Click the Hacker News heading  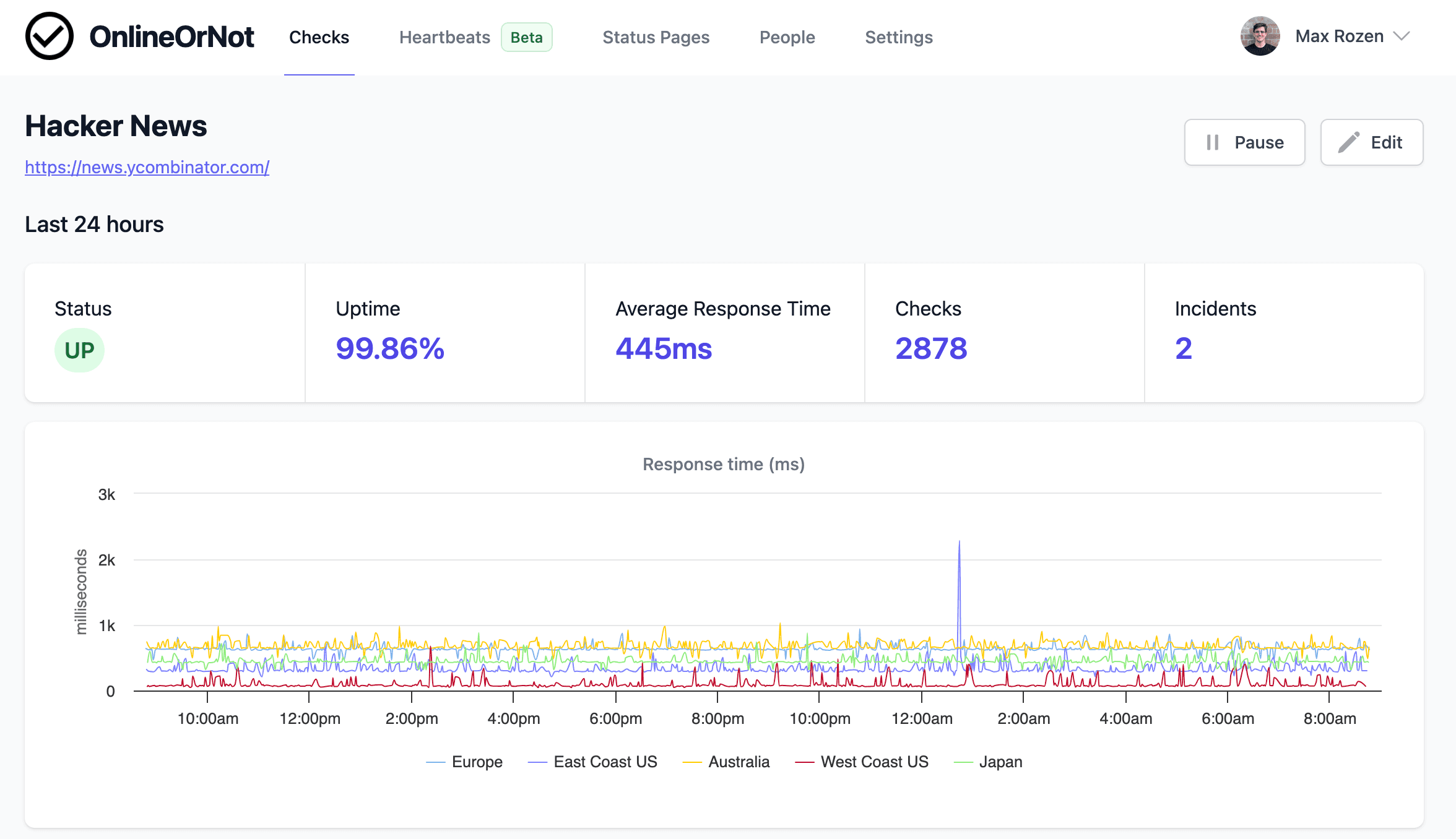coord(116,126)
